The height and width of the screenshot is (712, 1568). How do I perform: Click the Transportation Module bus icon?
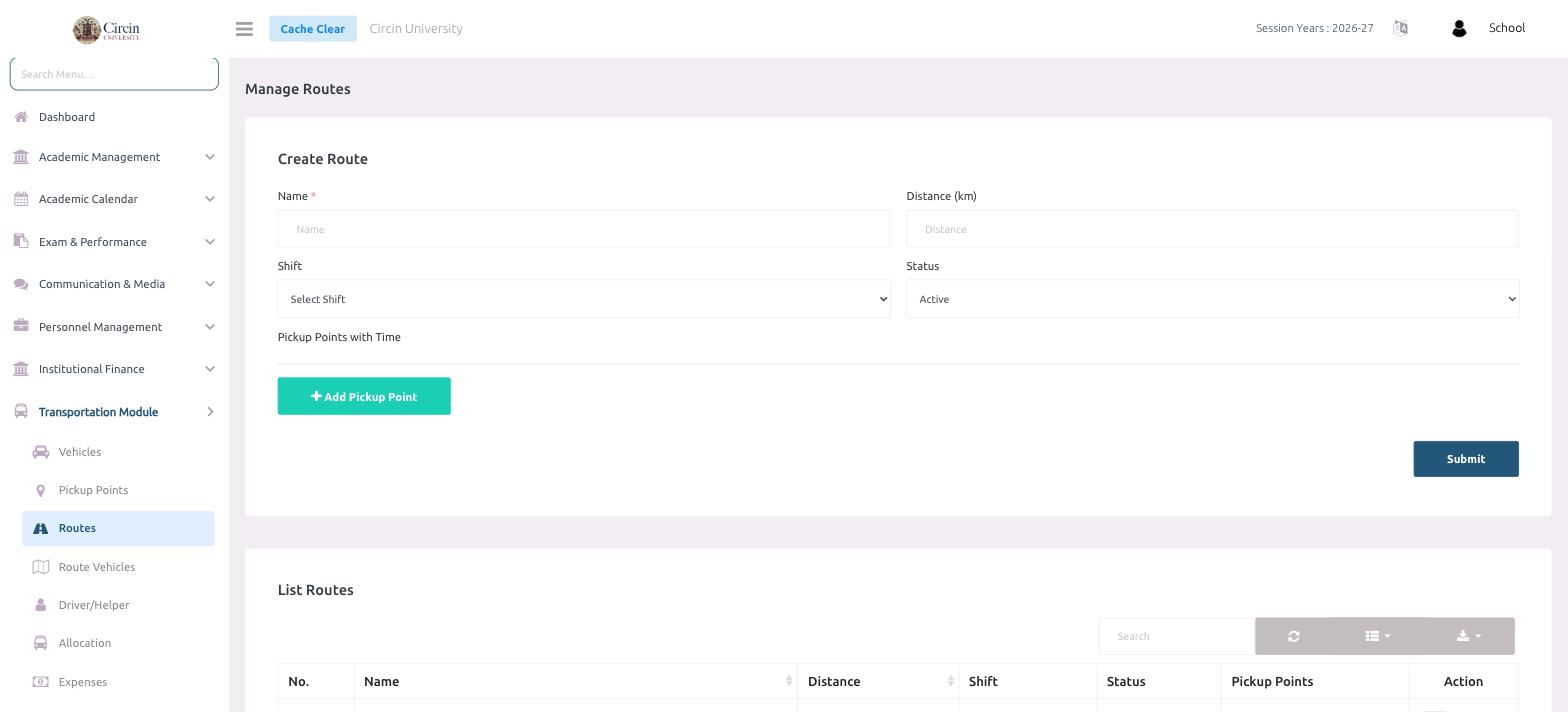coord(21,412)
